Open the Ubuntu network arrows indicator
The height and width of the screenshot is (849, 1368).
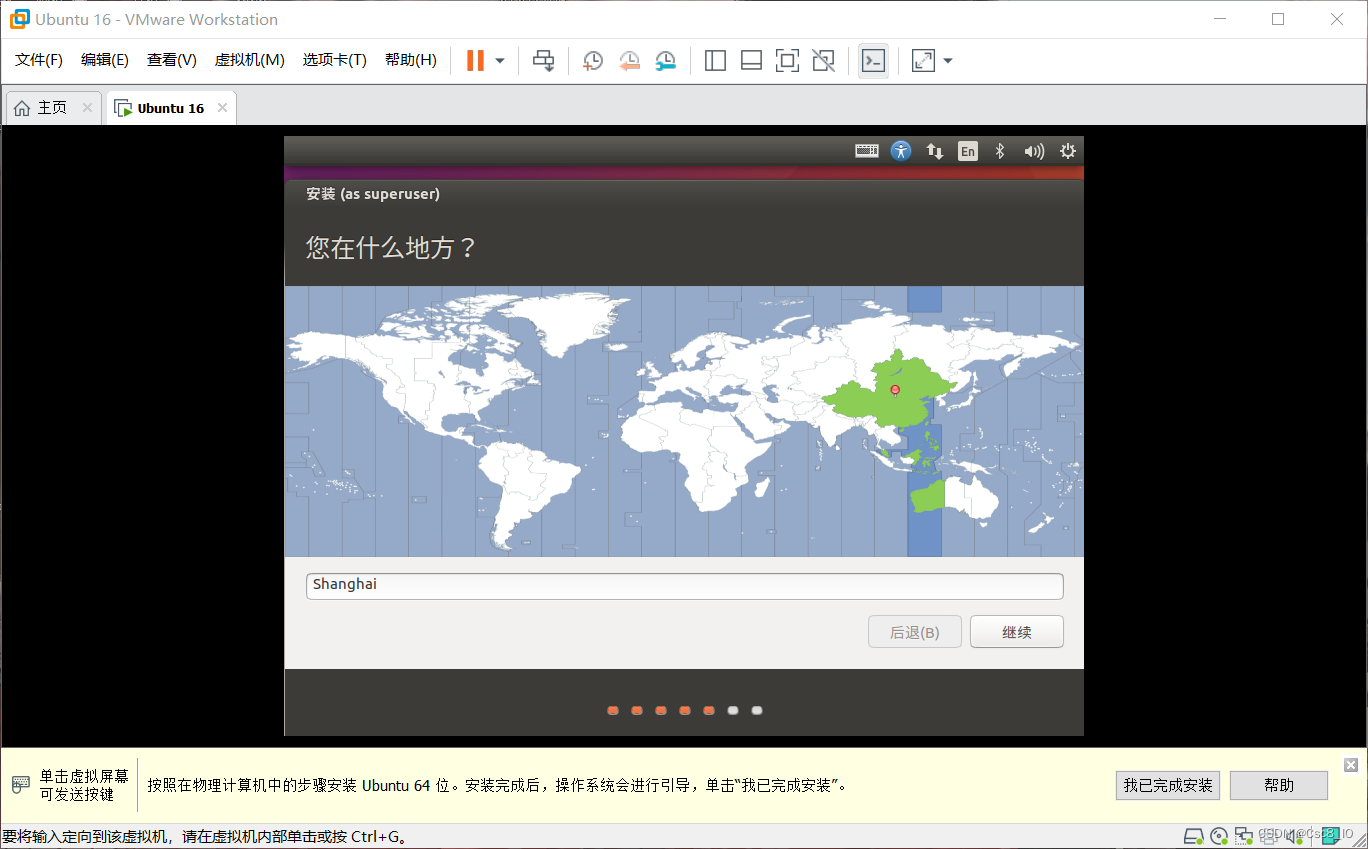[x=935, y=151]
